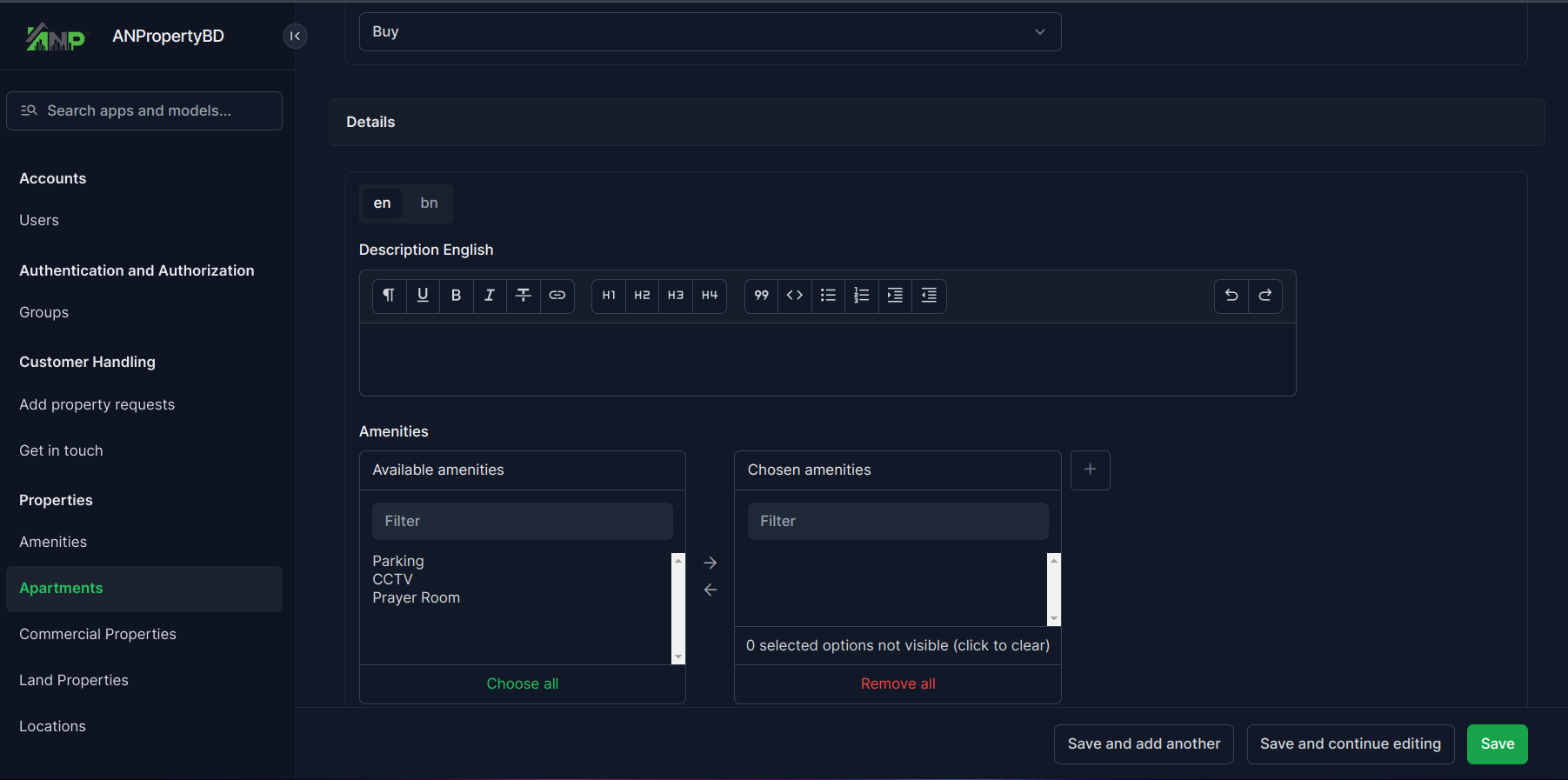1568x780 pixels.
Task: Switch to the bn language tab
Action: tap(429, 203)
